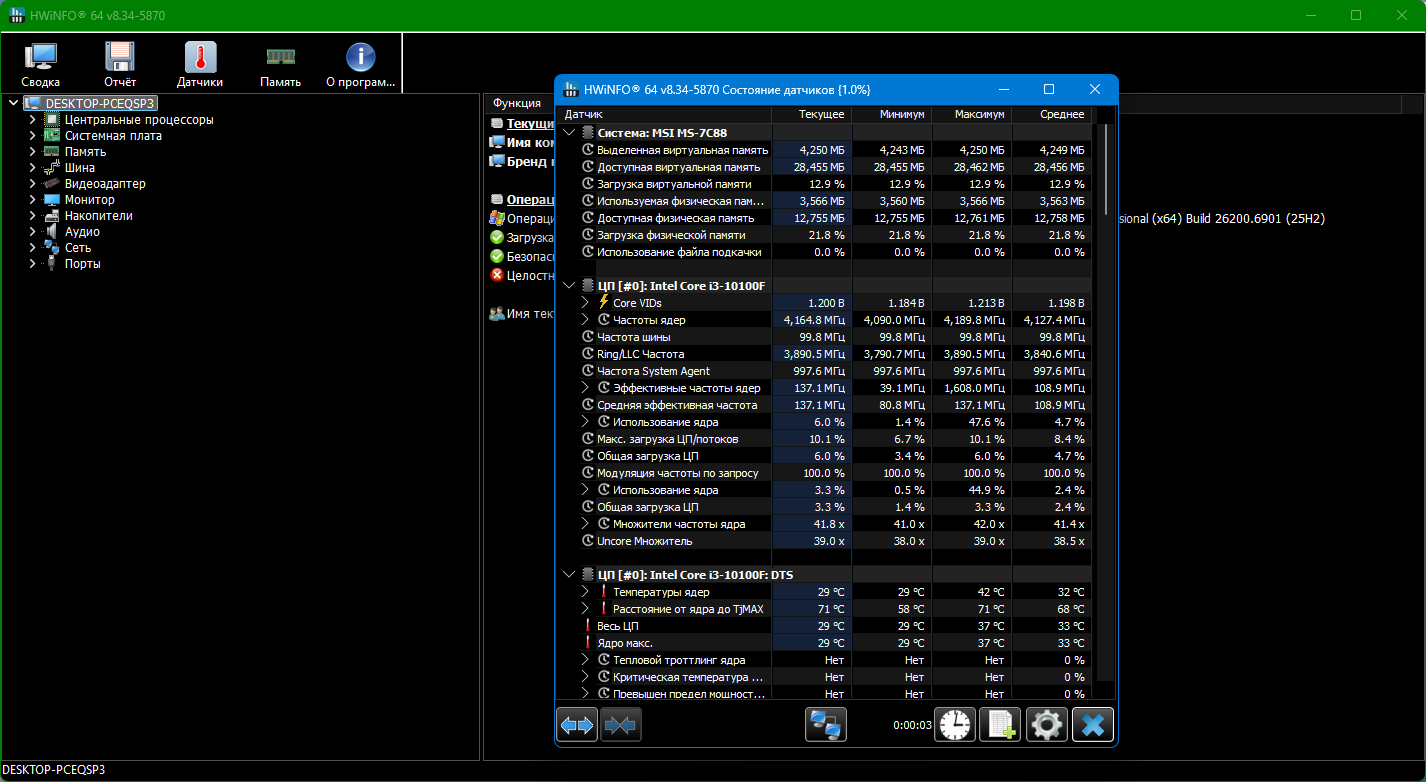Click the collapse columns inward-arrows button
Viewport: 1426px width, 782px height.
click(x=621, y=724)
